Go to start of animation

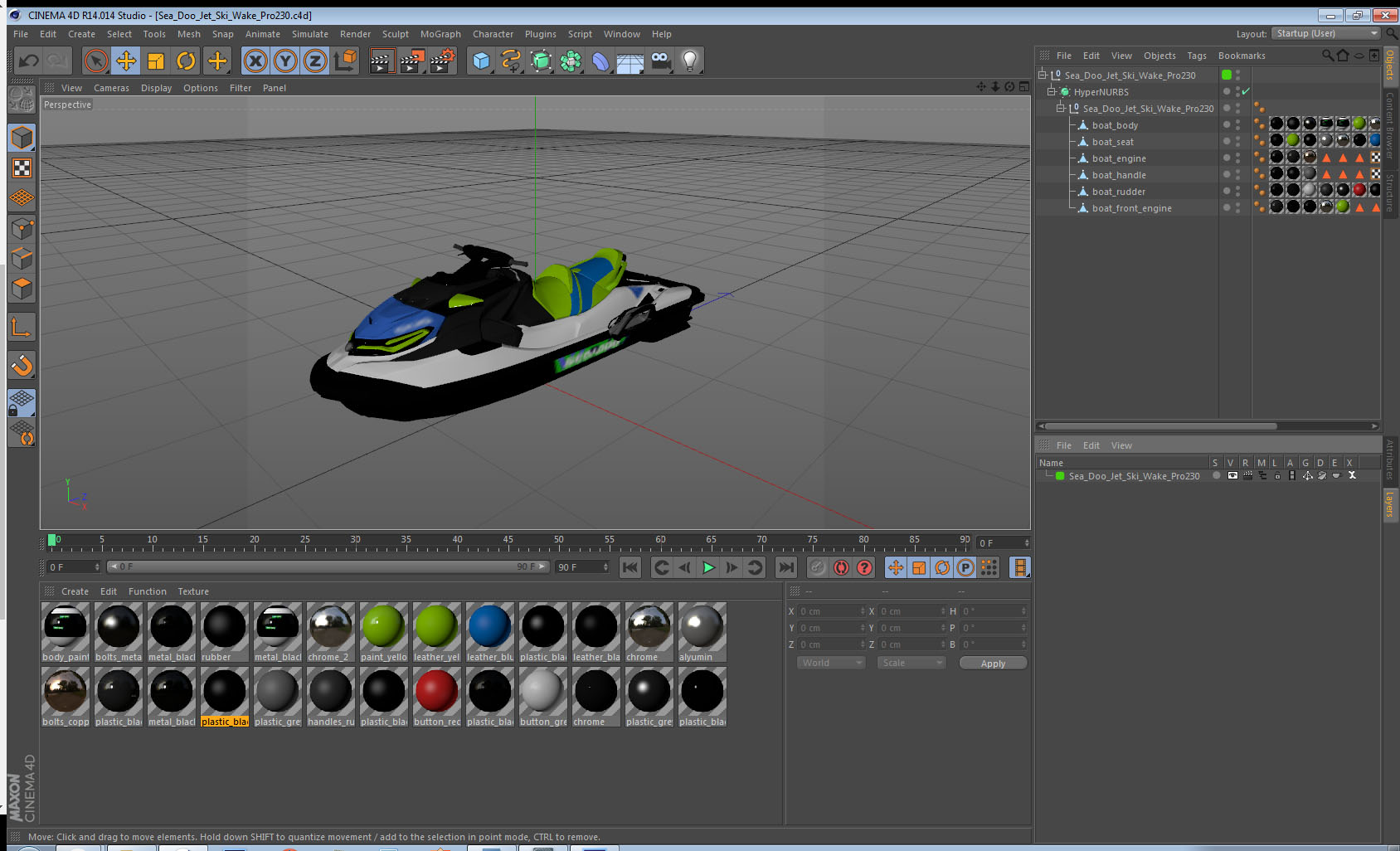pyautogui.click(x=630, y=567)
